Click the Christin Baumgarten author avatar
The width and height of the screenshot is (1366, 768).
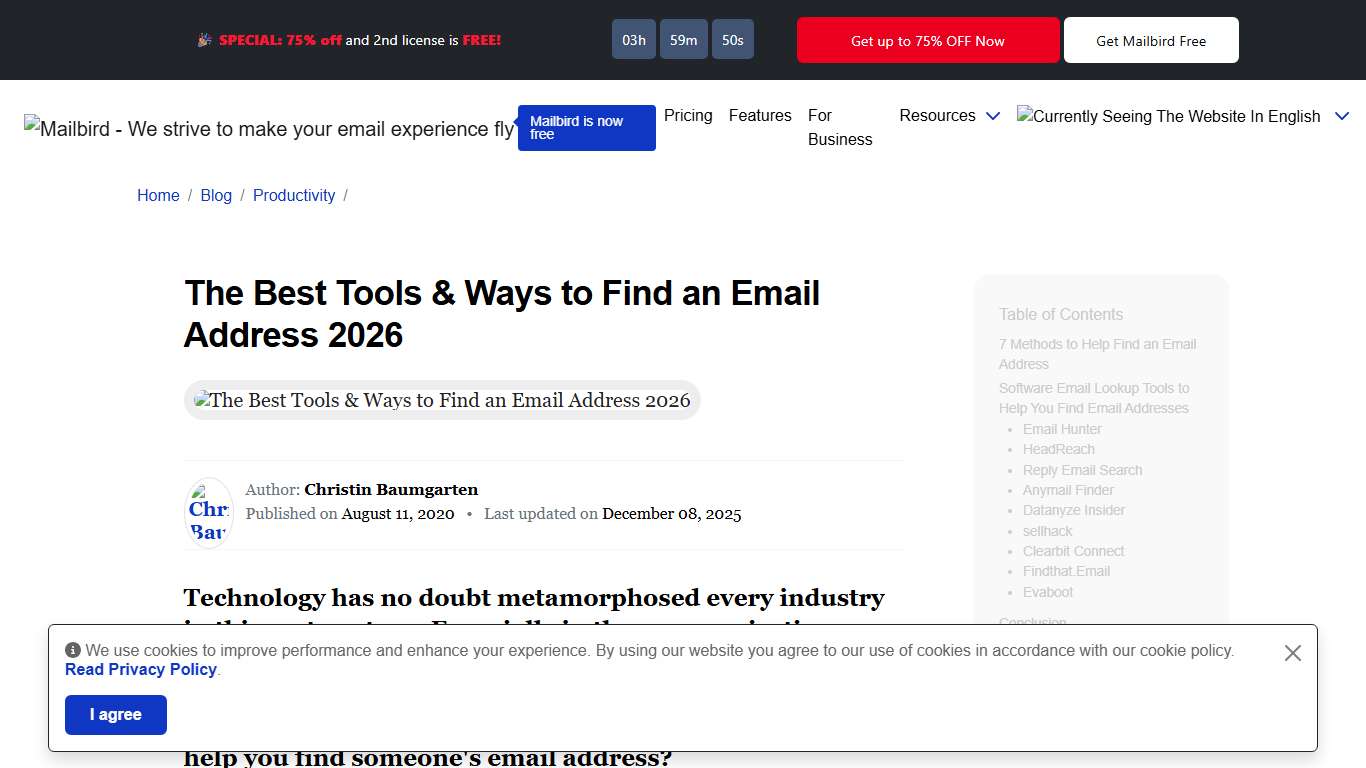point(208,512)
